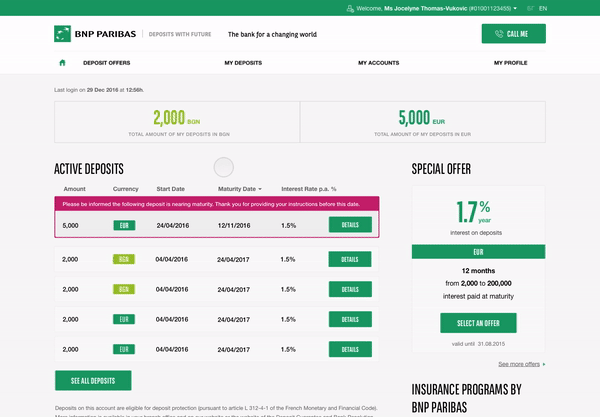Click the 24/04/2016 start date
Image resolution: width=600 pixels, height=417 pixels.
[x=173, y=226]
